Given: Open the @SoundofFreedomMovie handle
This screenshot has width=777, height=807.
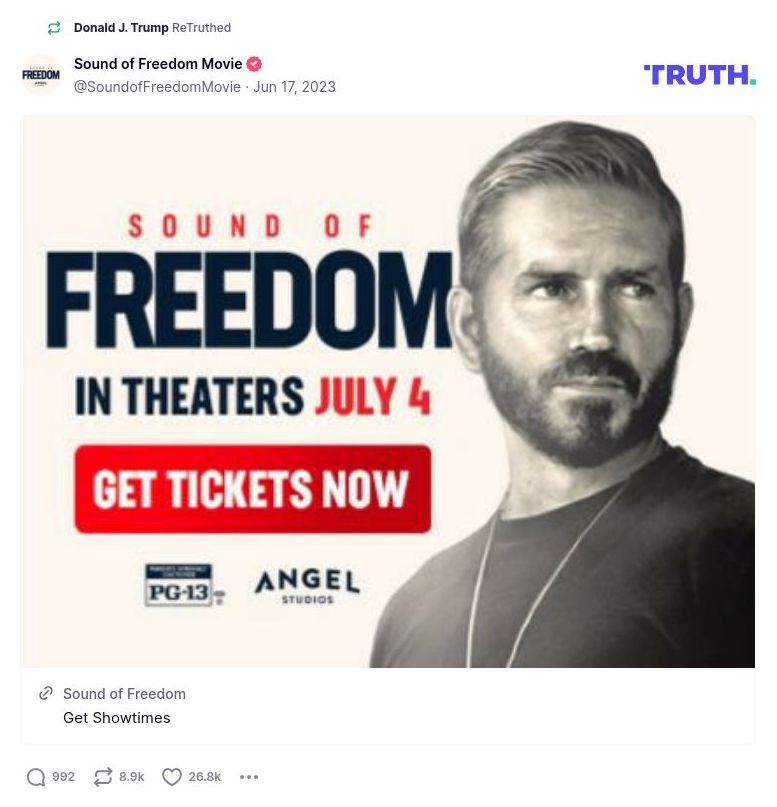Looking at the screenshot, I should point(157,87).
